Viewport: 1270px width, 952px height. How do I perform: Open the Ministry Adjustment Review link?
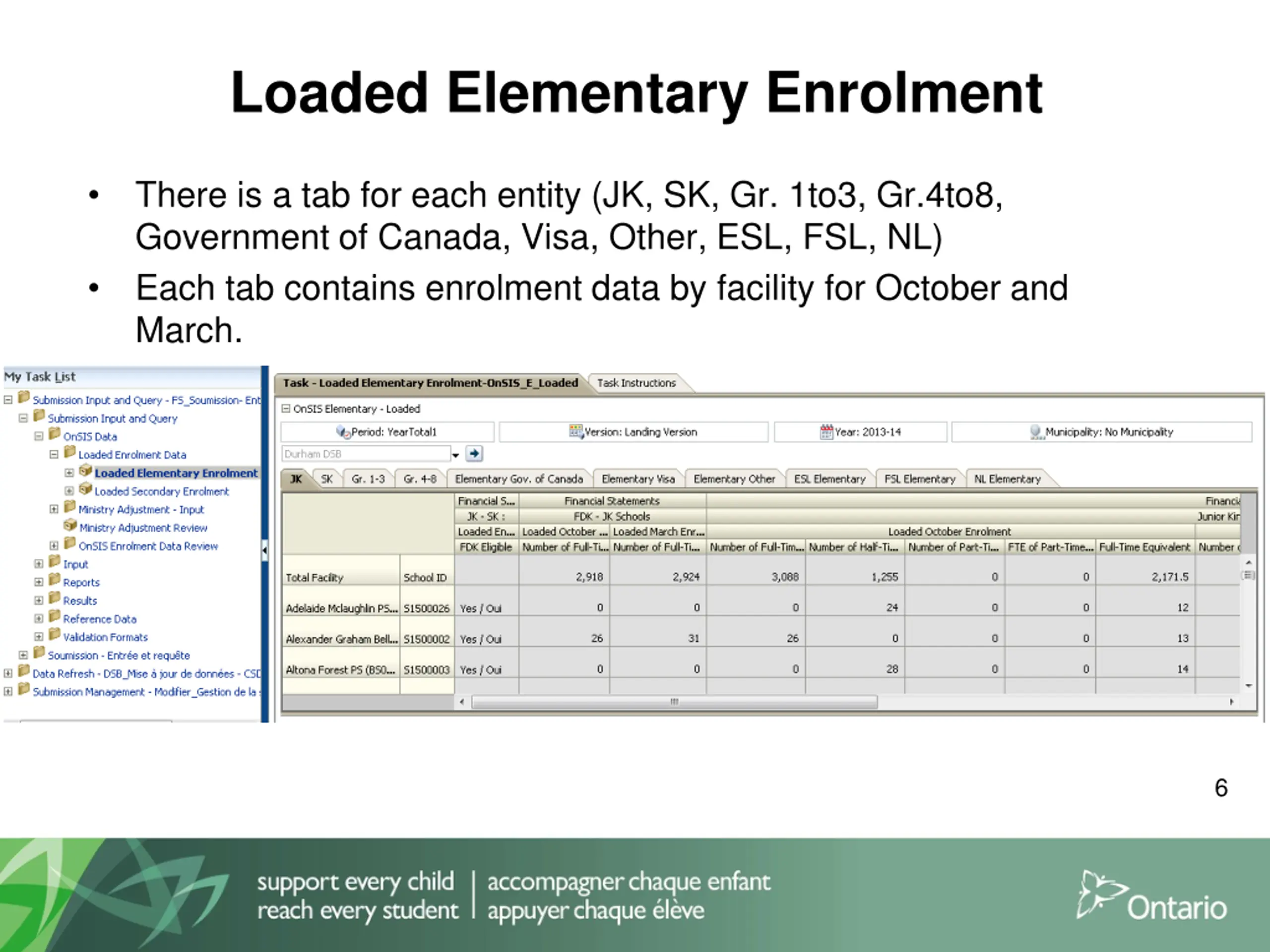(x=143, y=528)
